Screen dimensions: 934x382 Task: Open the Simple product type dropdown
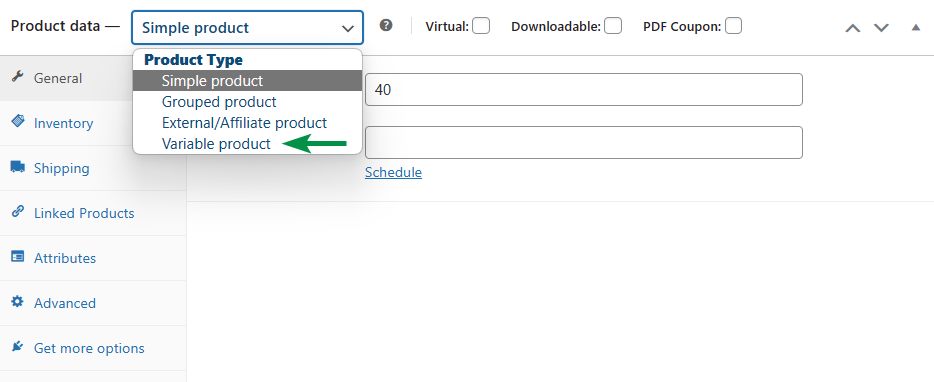247,27
